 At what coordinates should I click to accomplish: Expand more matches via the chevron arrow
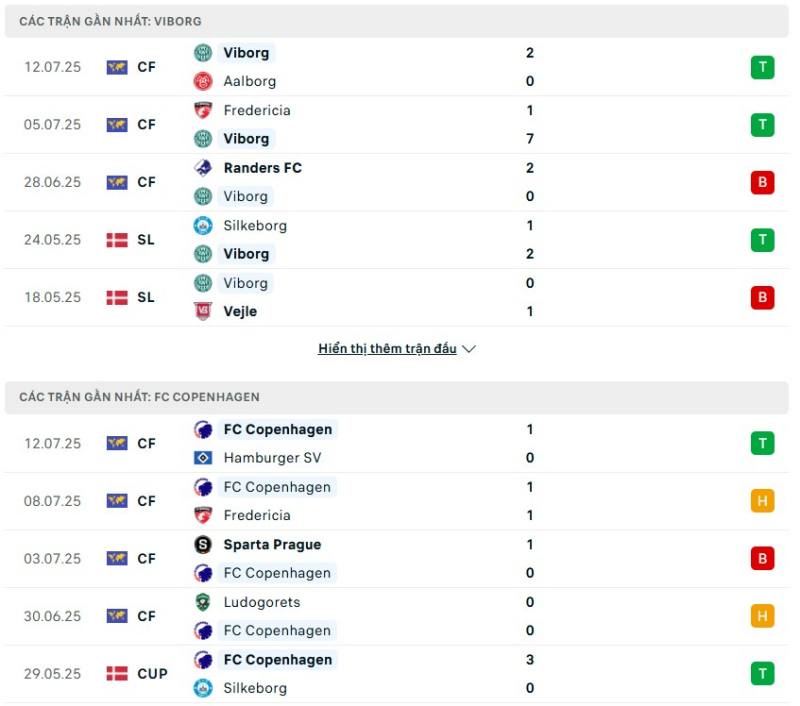pyautogui.click(x=468, y=349)
